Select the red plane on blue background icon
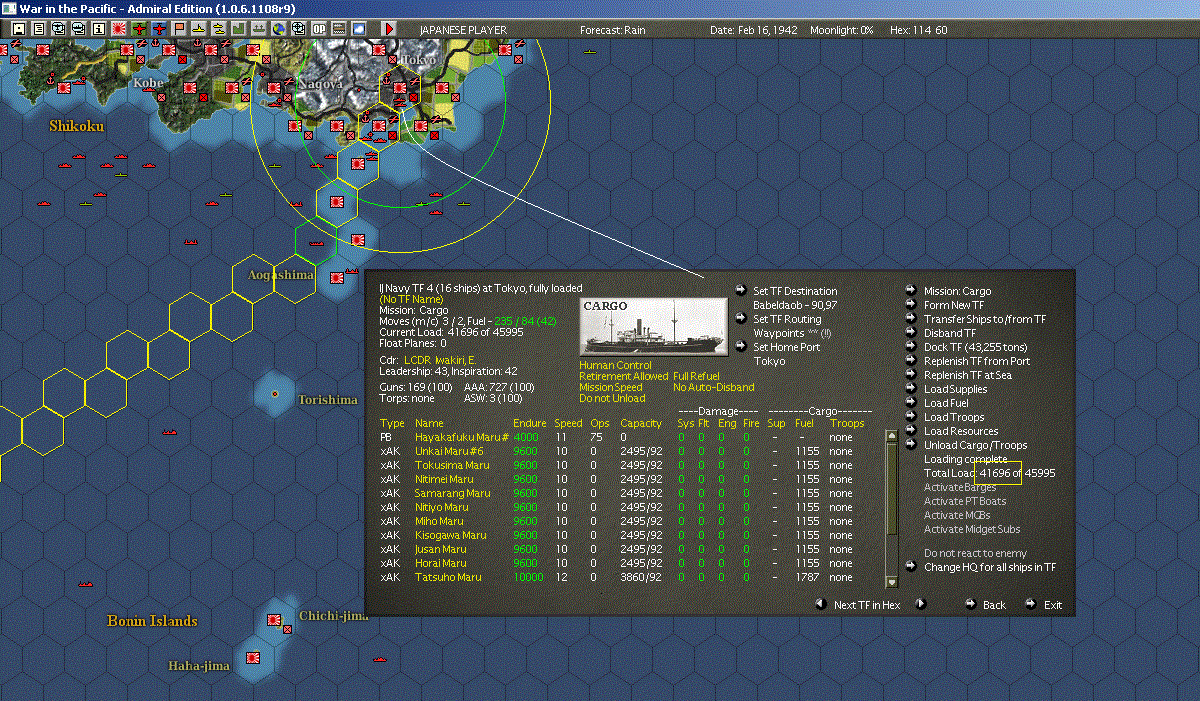1200x701 pixels. [160, 29]
